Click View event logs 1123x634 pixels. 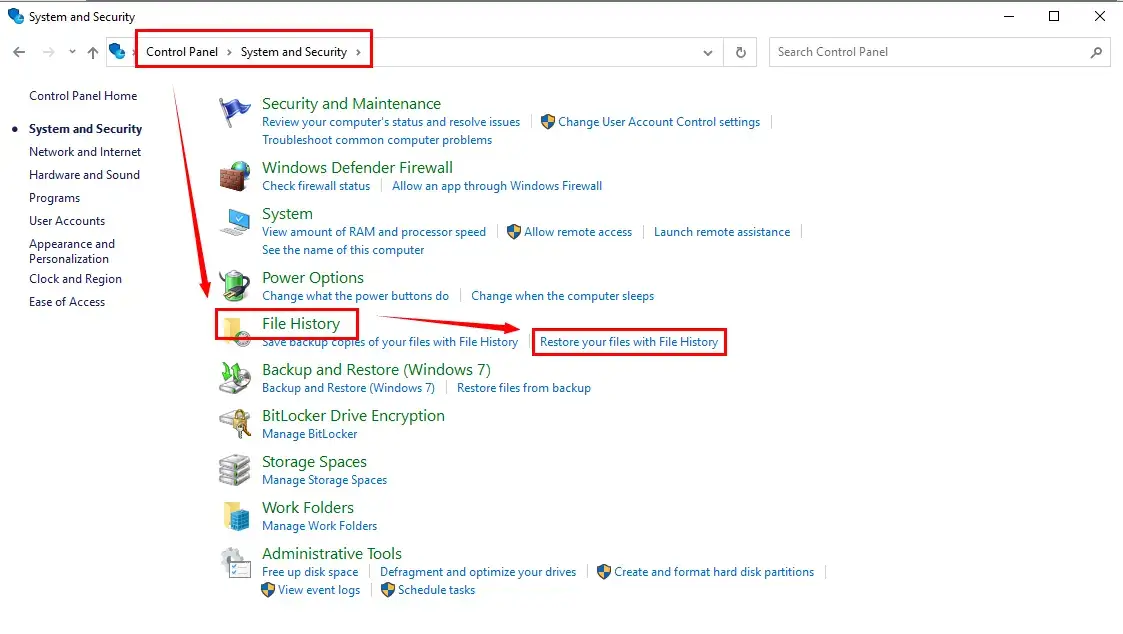pos(319,590)
